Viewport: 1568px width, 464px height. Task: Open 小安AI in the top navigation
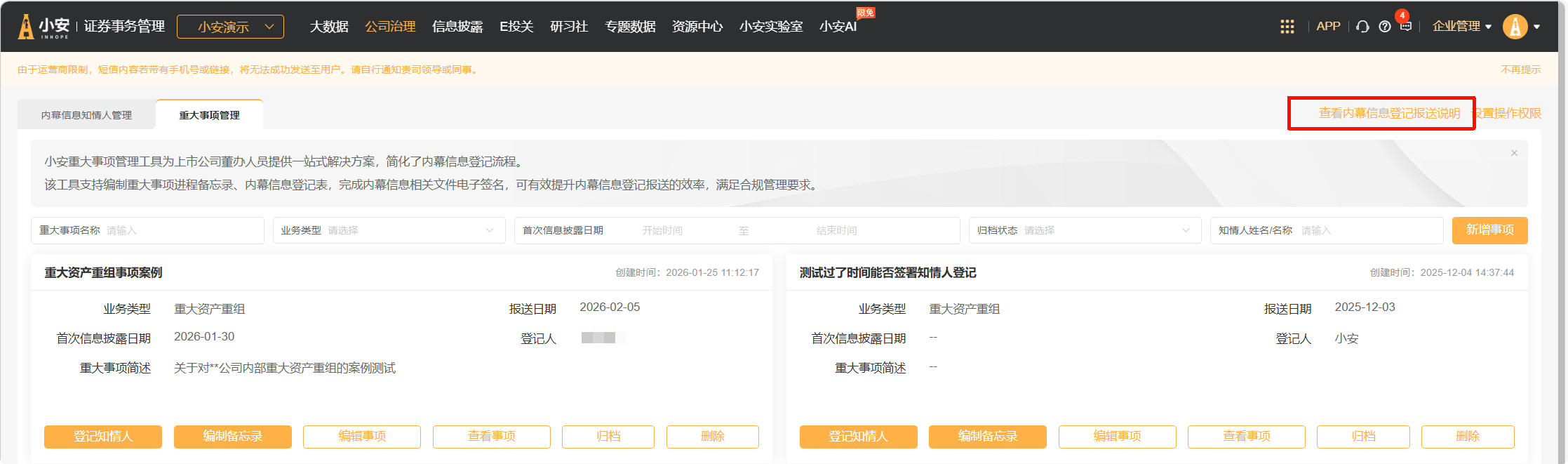(838, 27)
